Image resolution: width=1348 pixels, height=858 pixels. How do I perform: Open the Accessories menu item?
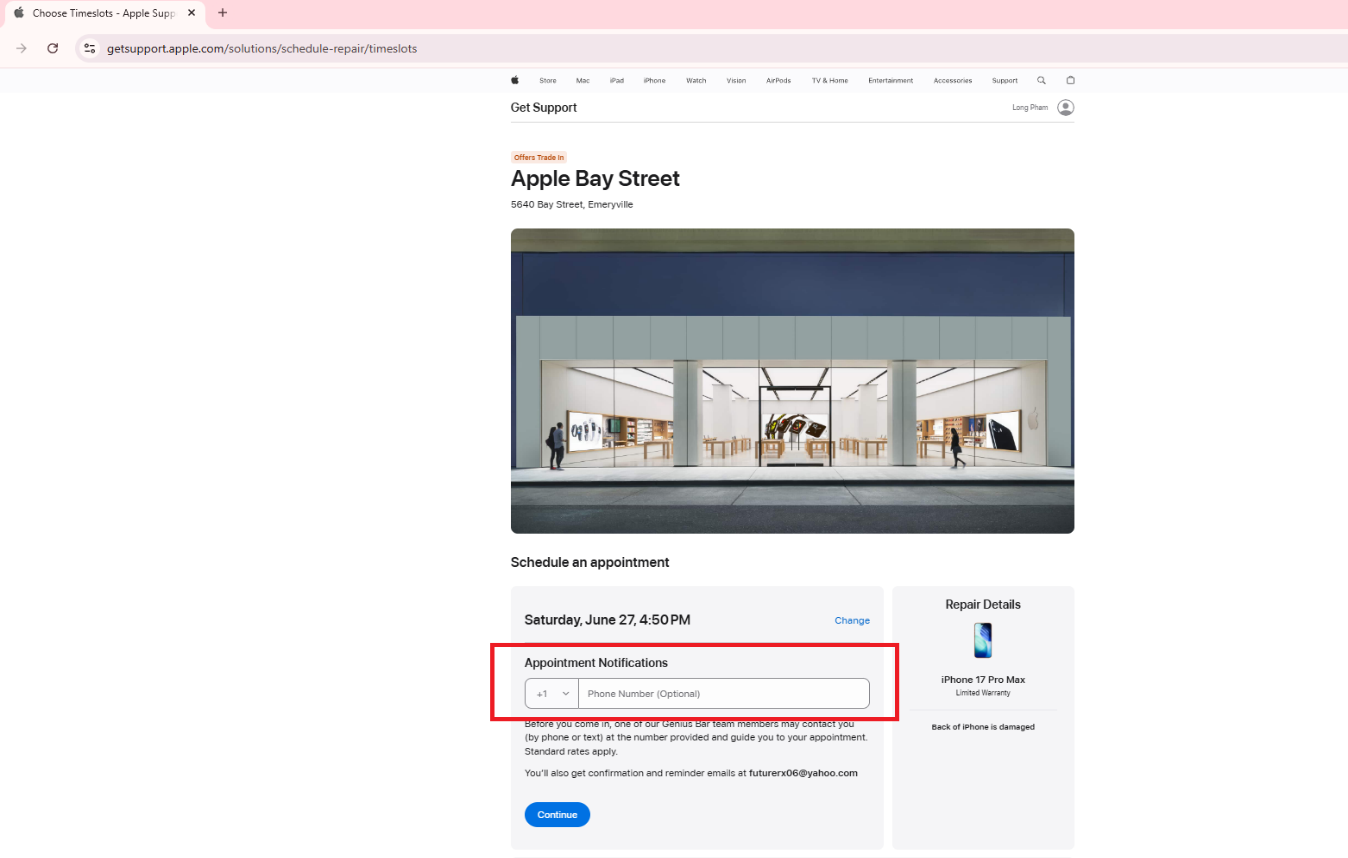coord(953,80)
